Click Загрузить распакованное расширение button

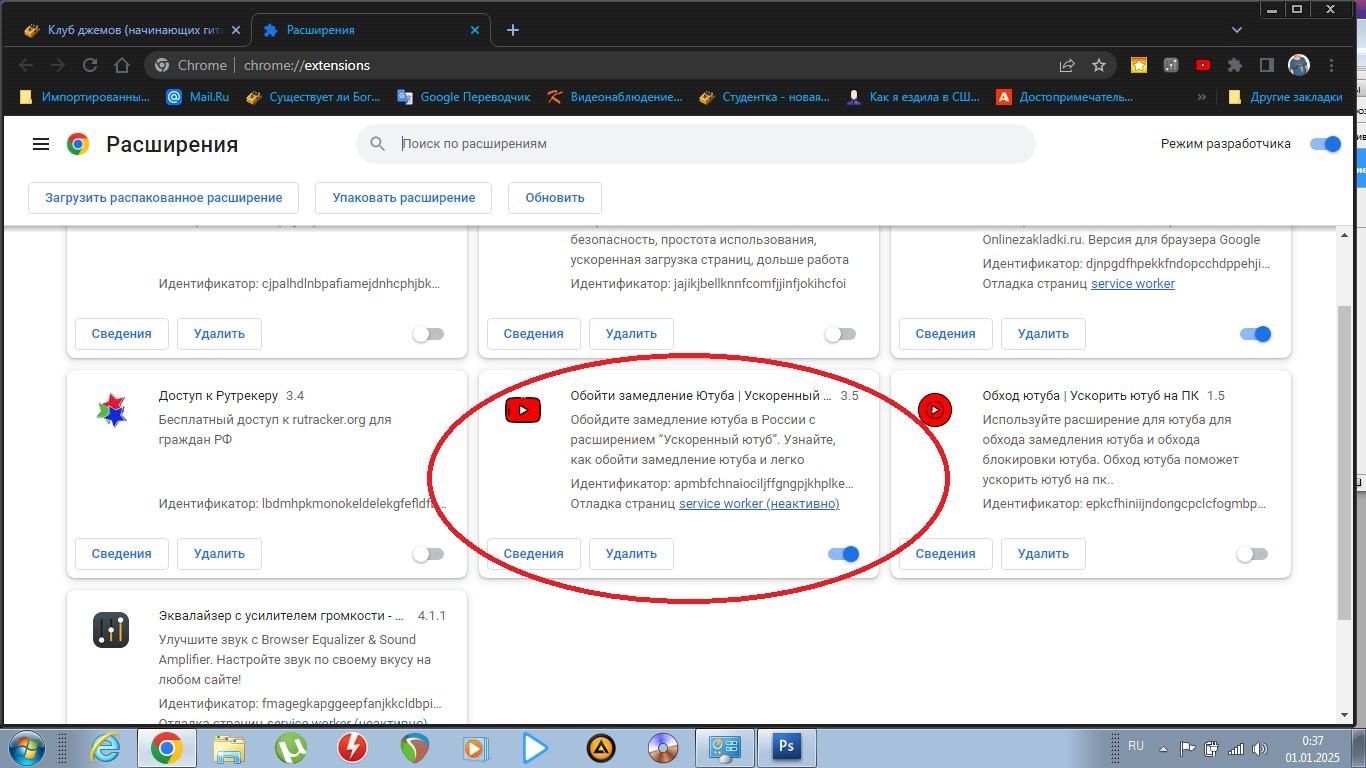[x=163, y=197]
